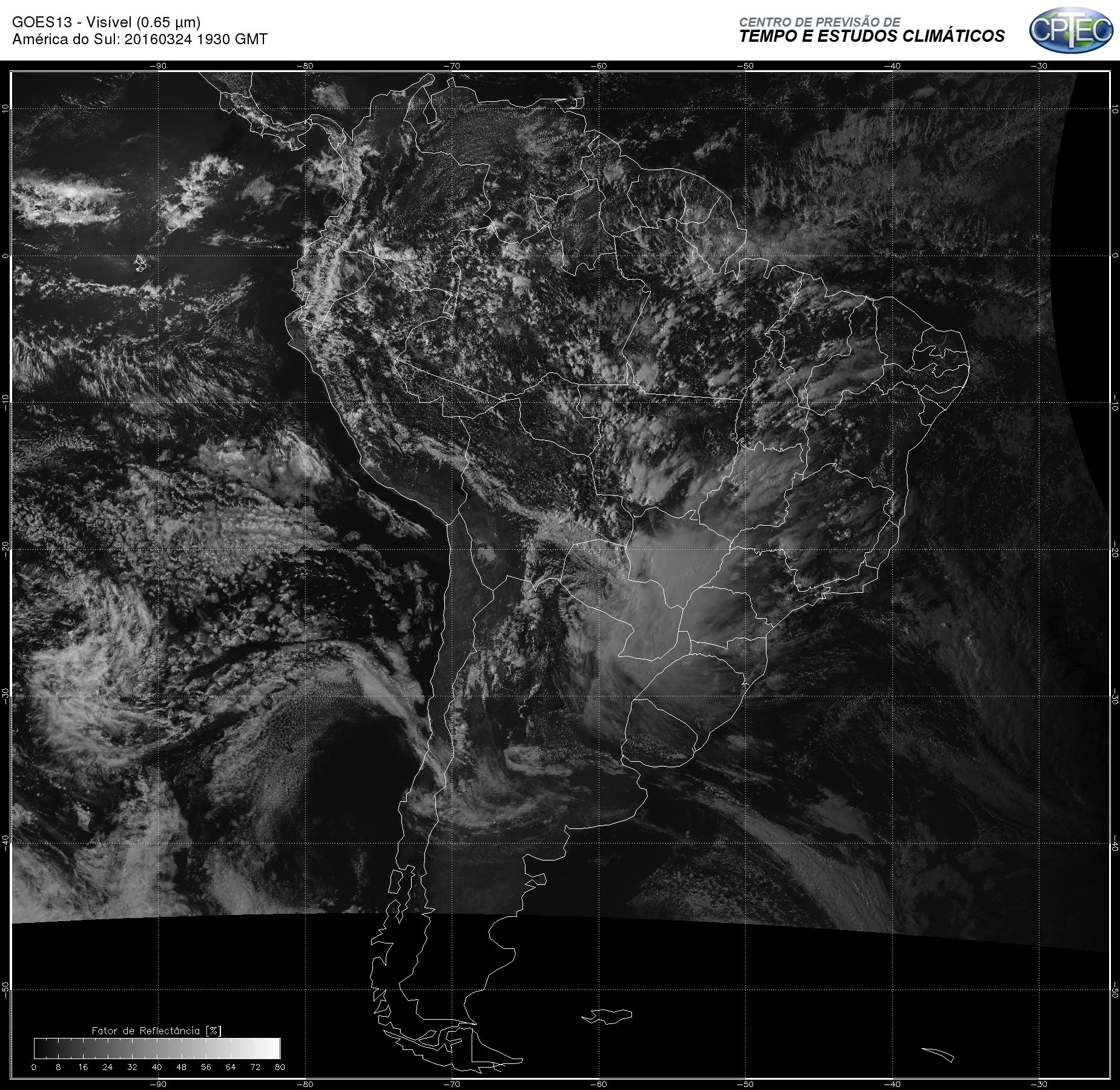This screenshot has width=1120, height=1090.
Task: Click the '-20' latitude label on left axis
Action: (5, 549)
